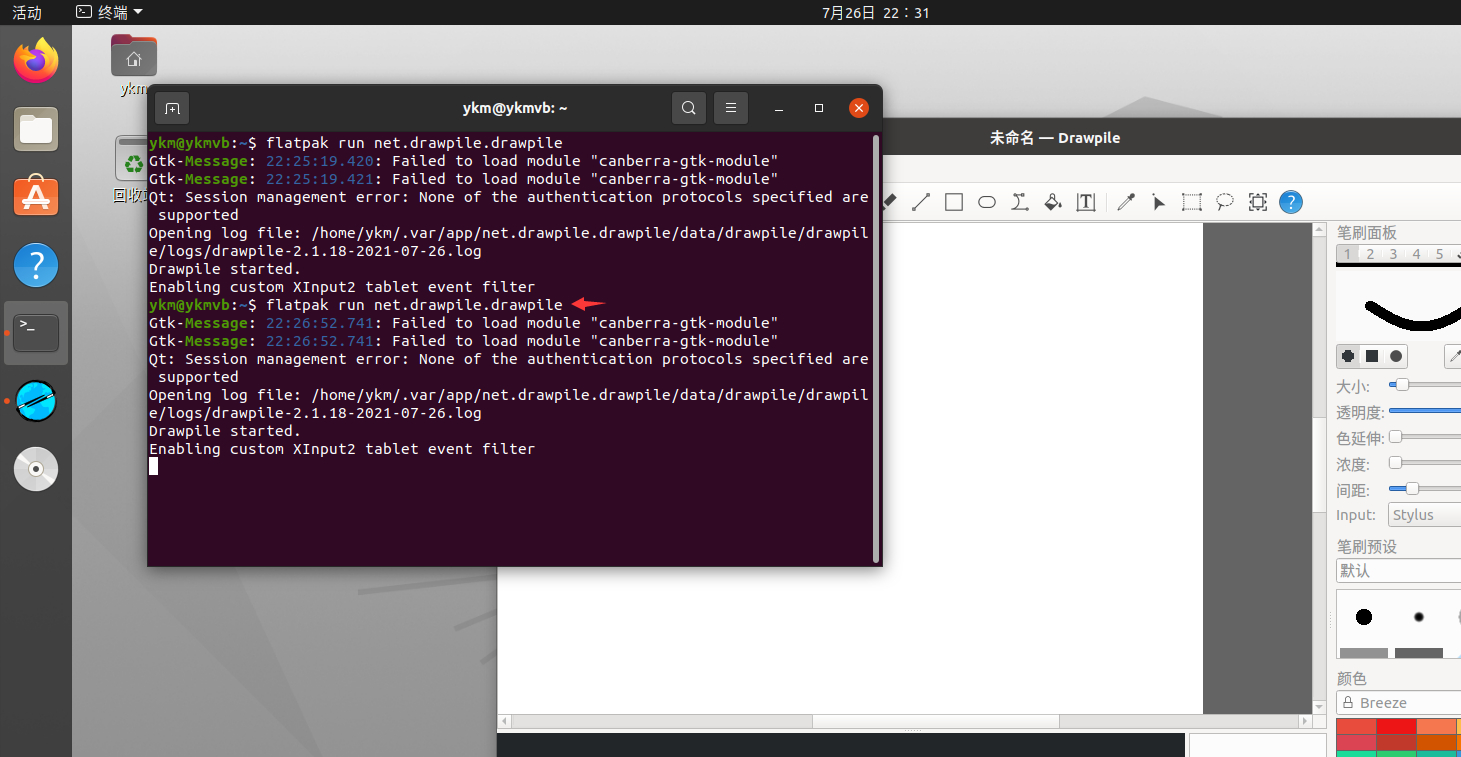This screenshot has width=1461, height=757.
Task: Select the Line tool in Drawpile
Action: coord(921,202)
